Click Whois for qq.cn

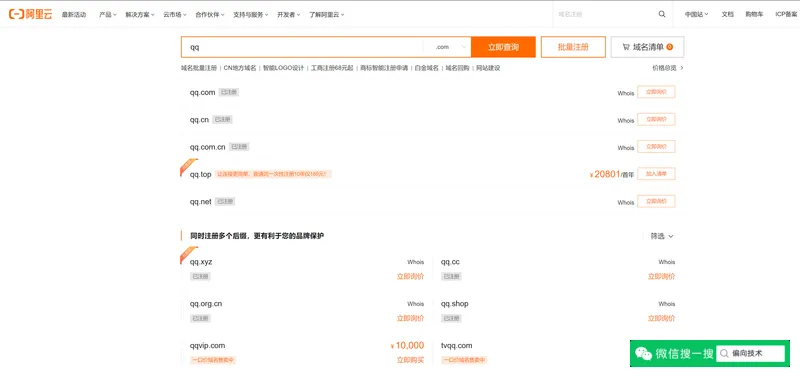click(626, 121)
